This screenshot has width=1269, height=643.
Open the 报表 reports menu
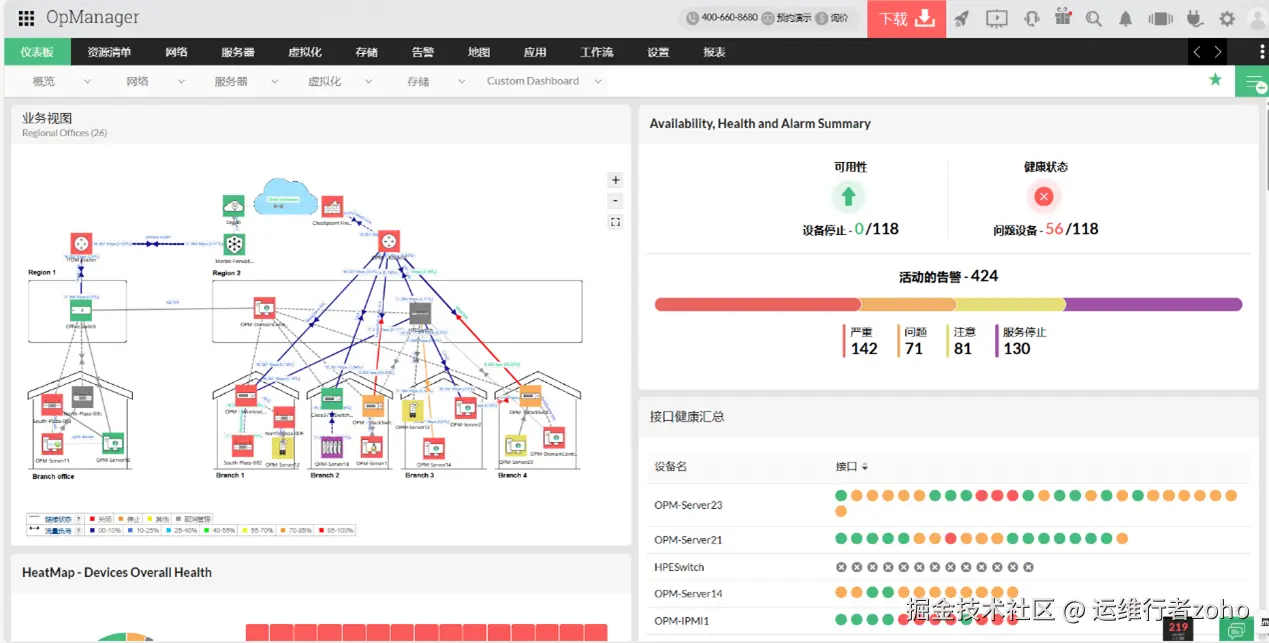coord(714,52)
